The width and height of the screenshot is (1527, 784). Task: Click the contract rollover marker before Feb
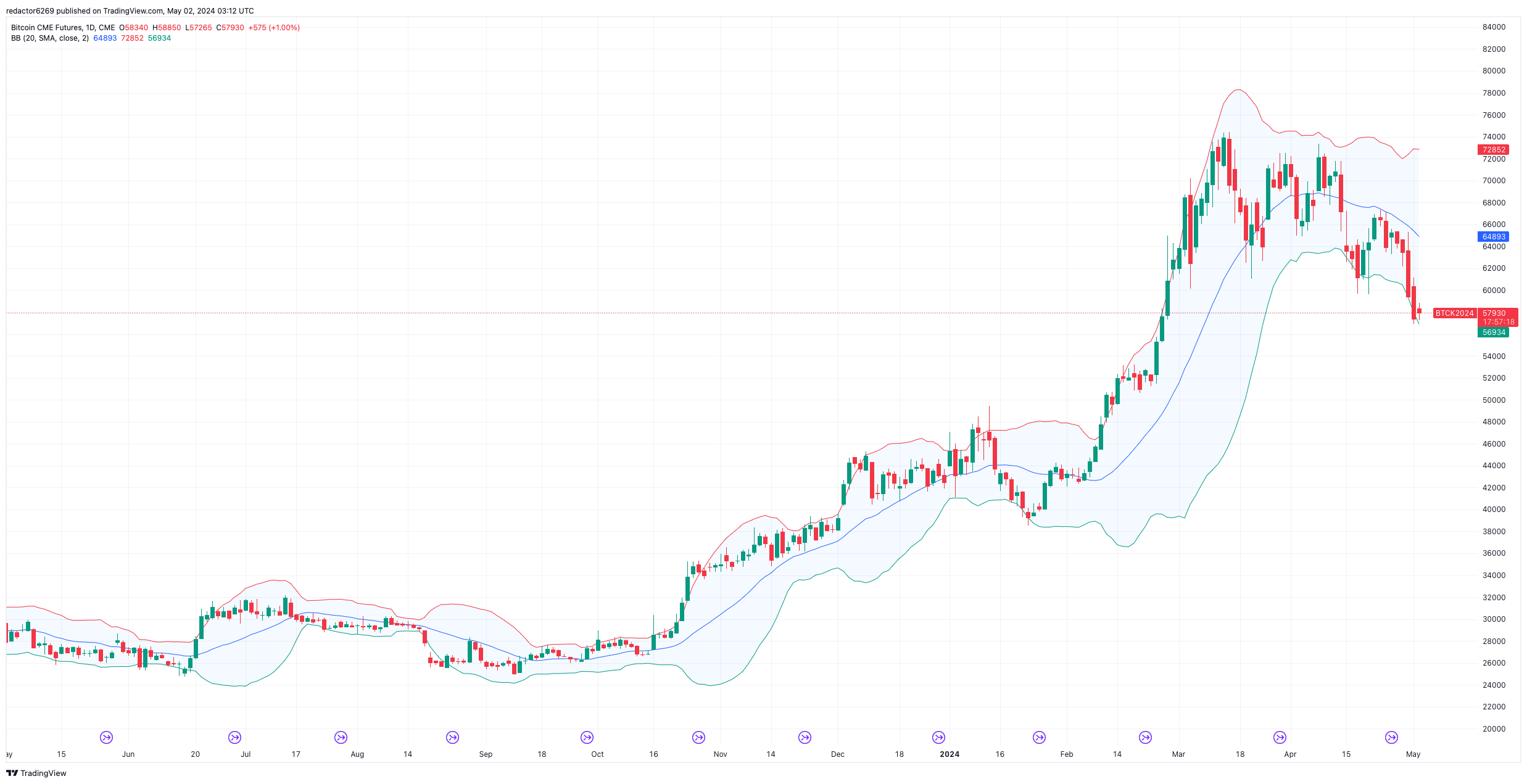[1039, 737]
